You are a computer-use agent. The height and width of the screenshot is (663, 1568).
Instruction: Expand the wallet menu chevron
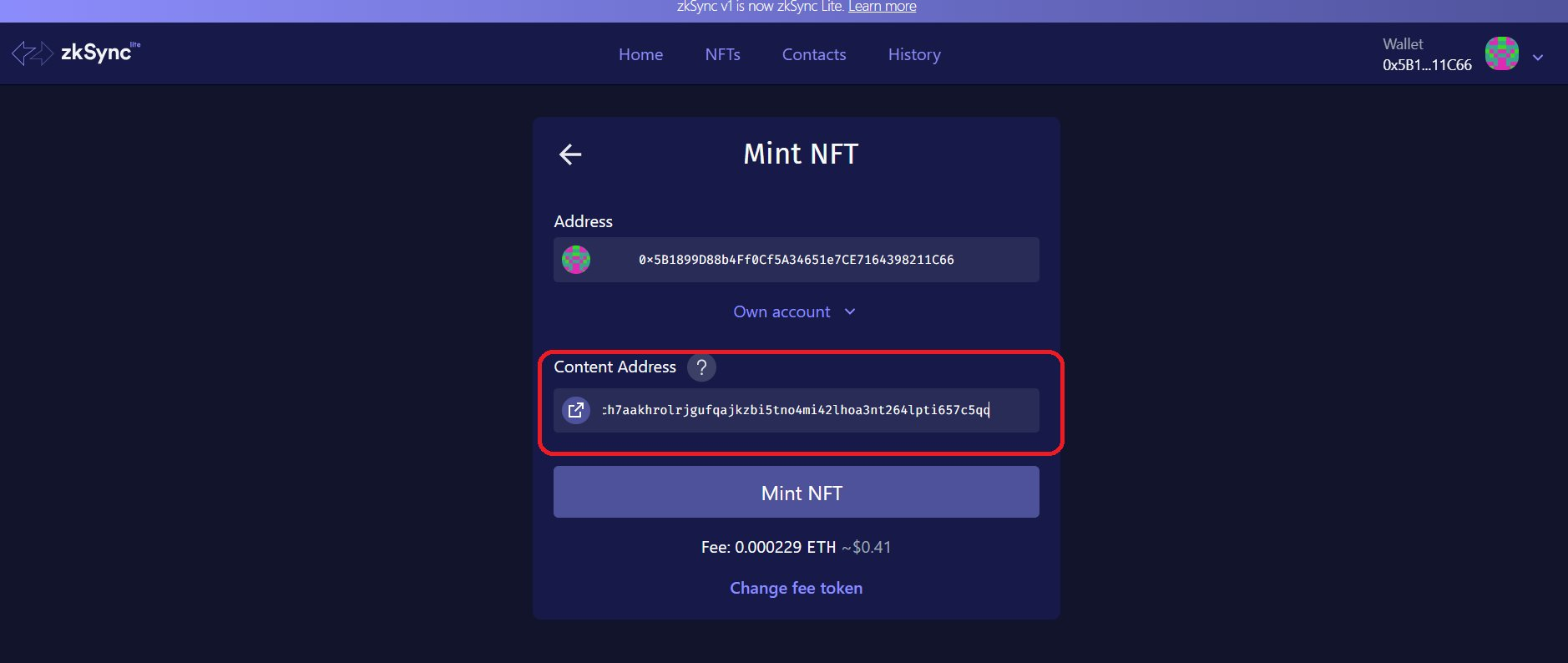pos(1538,58)
